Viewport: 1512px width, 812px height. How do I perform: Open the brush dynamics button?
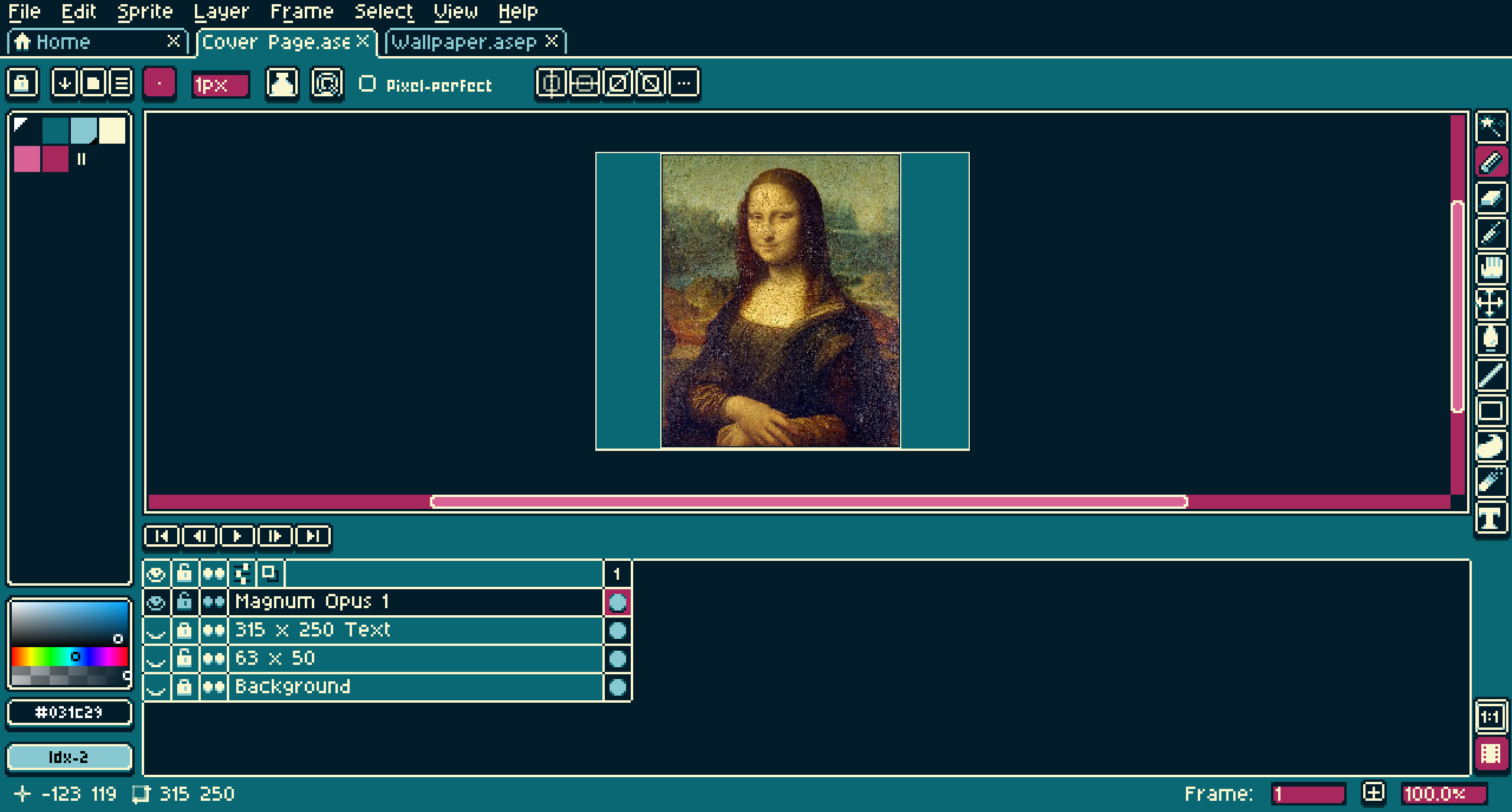click(327, 83)
